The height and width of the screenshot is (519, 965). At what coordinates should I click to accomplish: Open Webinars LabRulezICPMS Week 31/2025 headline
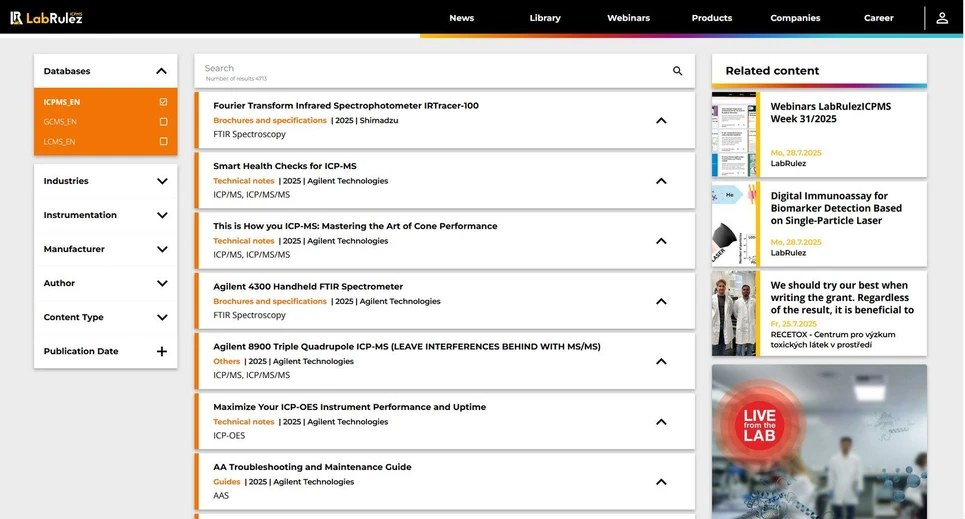[830, 113]
